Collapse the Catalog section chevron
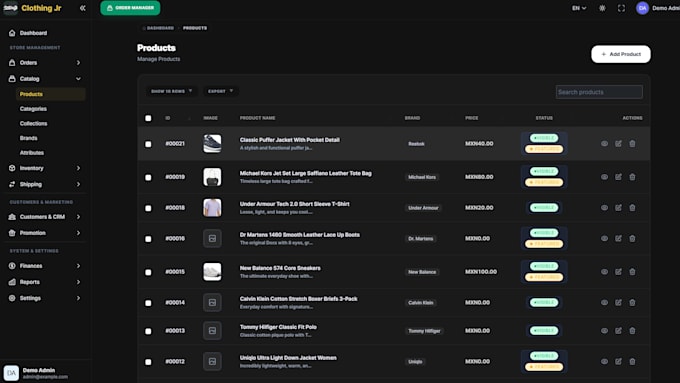Screen dimensions: 680x383 click(x=78, y=79)
